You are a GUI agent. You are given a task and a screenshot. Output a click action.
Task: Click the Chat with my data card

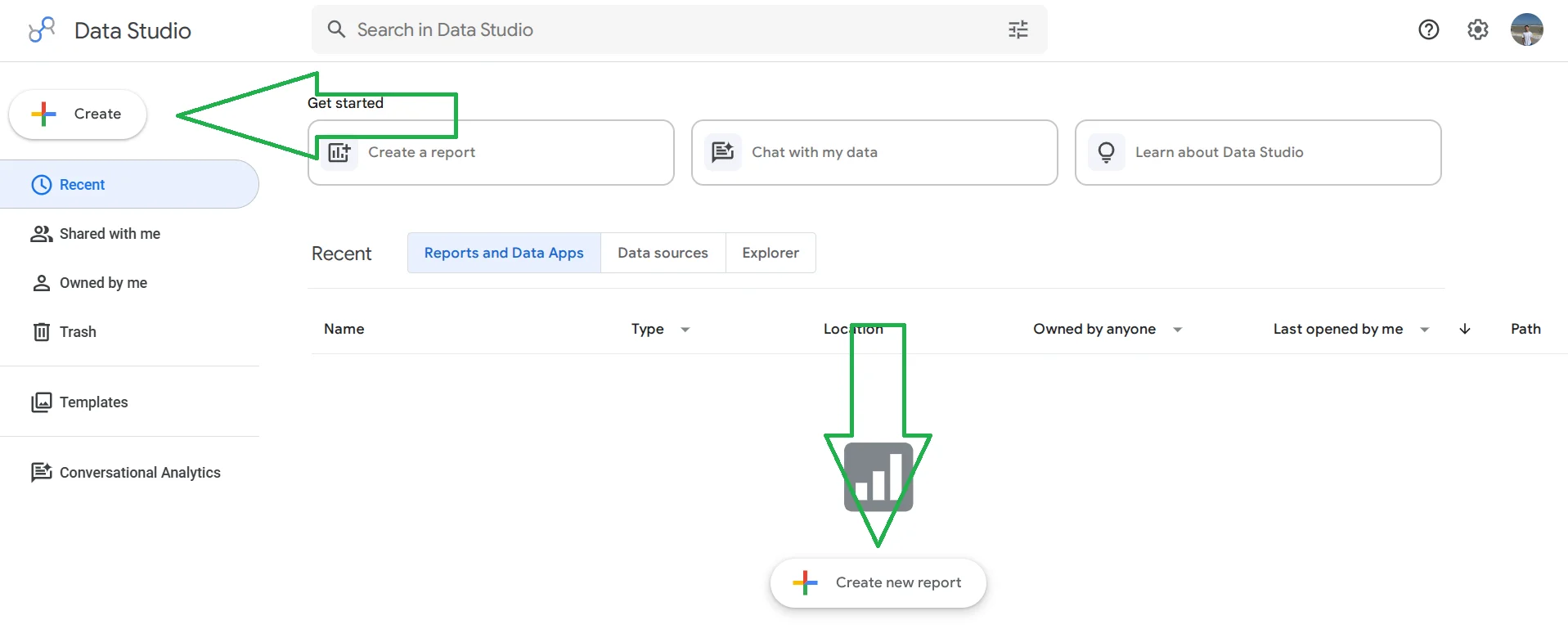874,153
